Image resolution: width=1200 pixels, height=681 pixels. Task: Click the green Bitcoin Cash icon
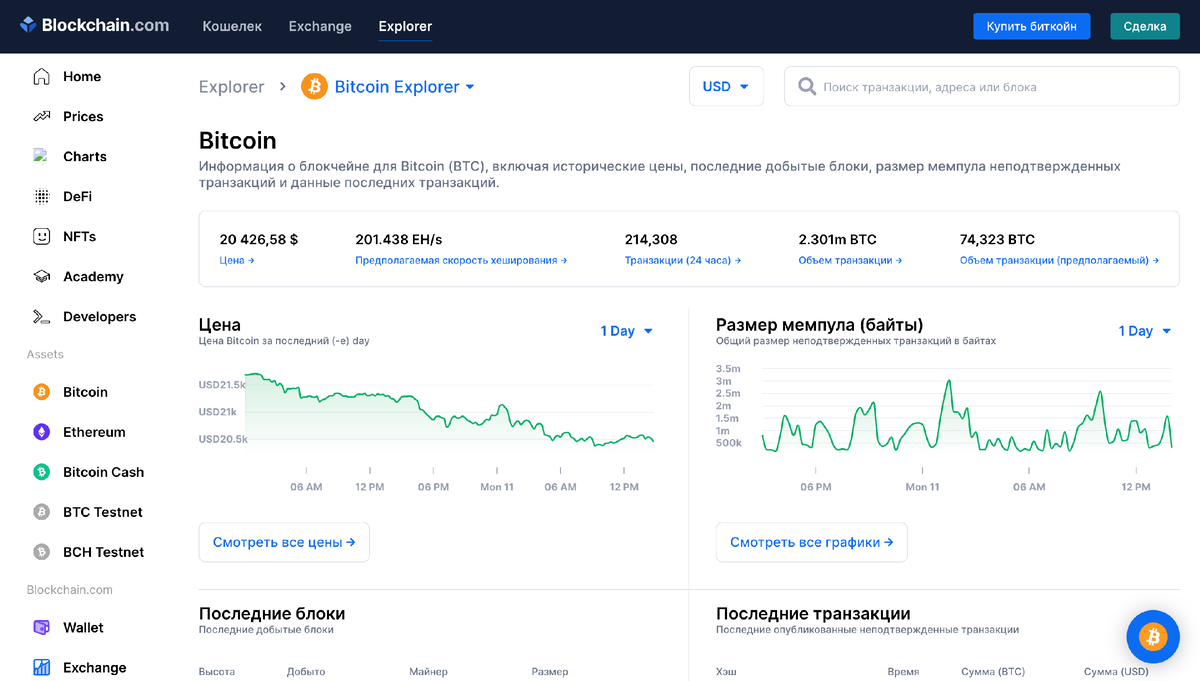41,472
